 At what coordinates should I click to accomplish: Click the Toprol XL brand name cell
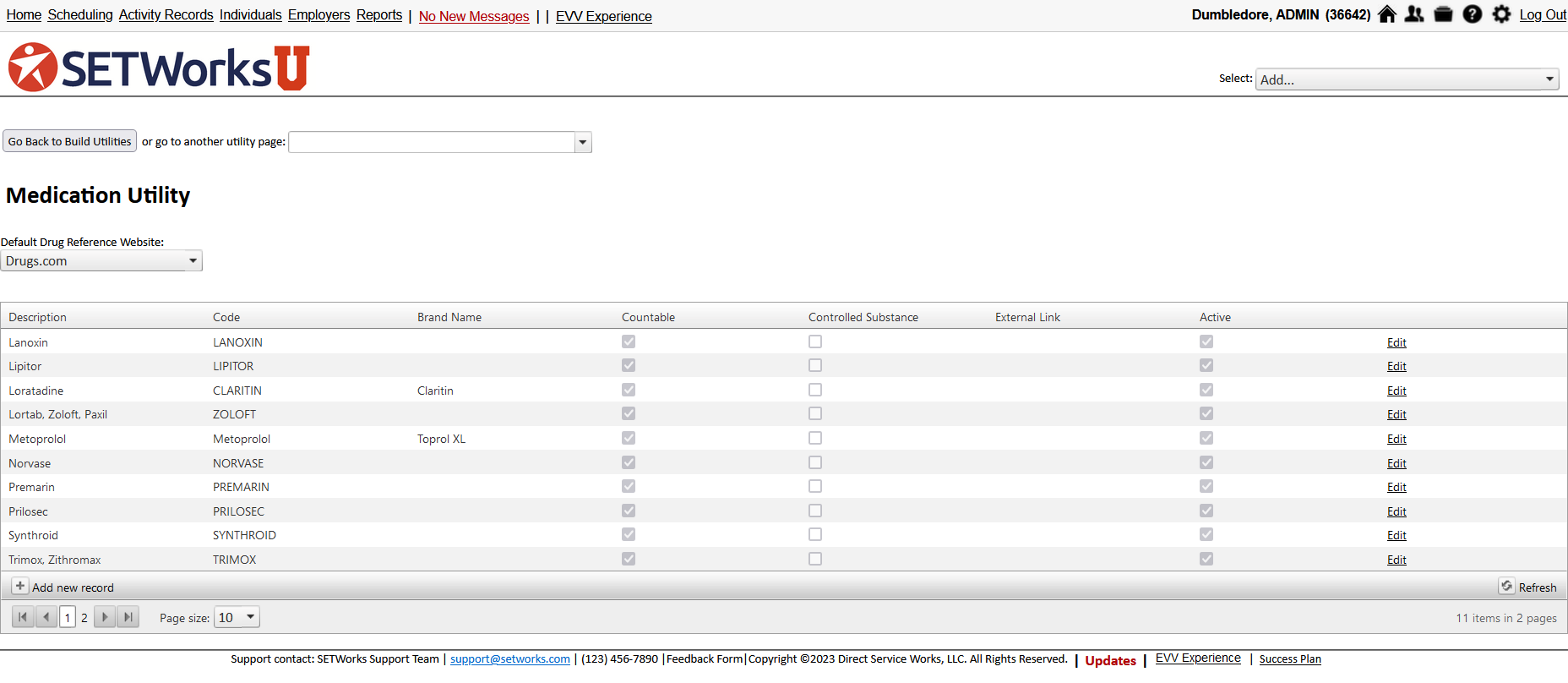[x=441, y=439]
